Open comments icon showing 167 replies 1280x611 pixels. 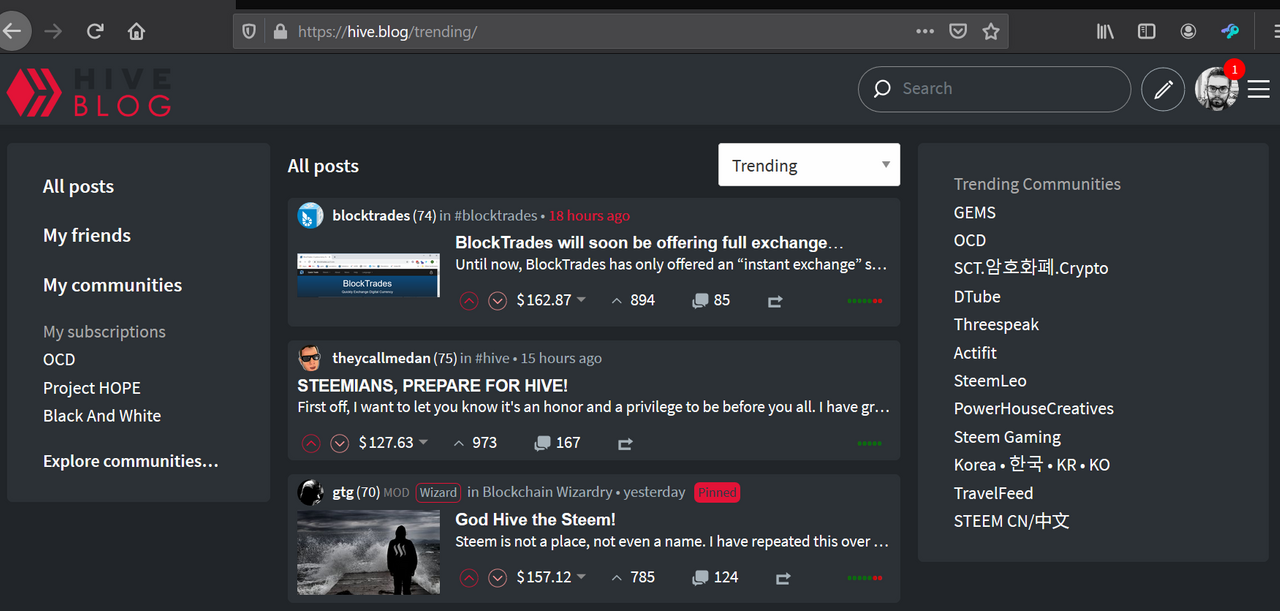coord(542,443)
